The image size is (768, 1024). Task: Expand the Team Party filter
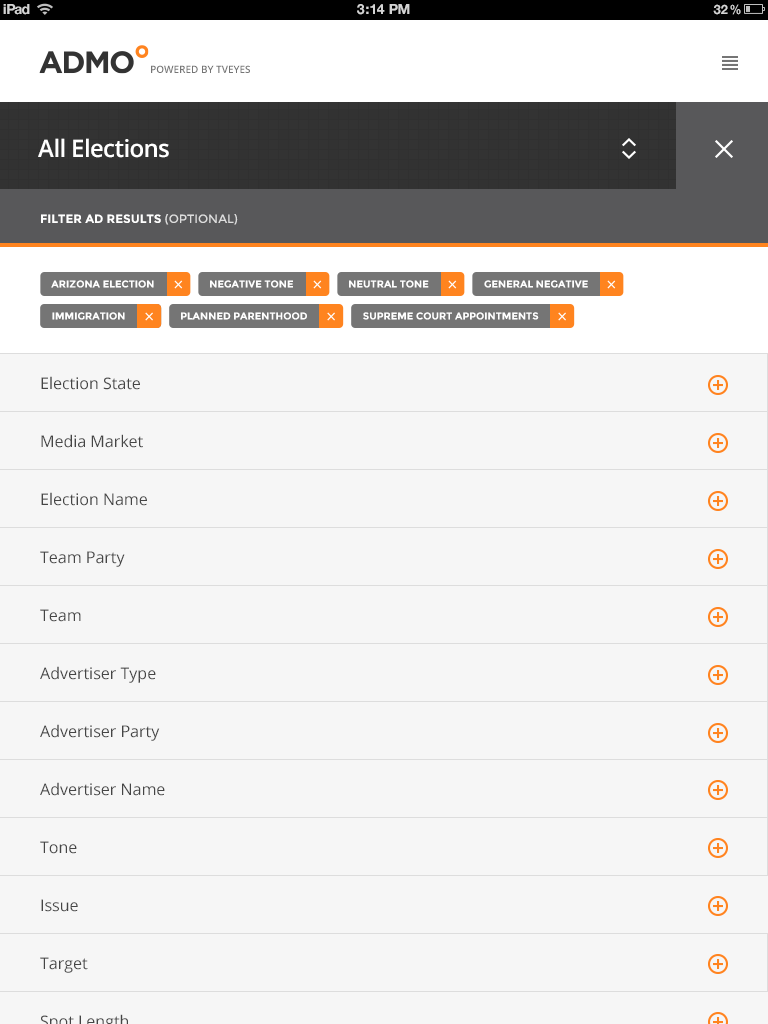click(x=718, y=559)
